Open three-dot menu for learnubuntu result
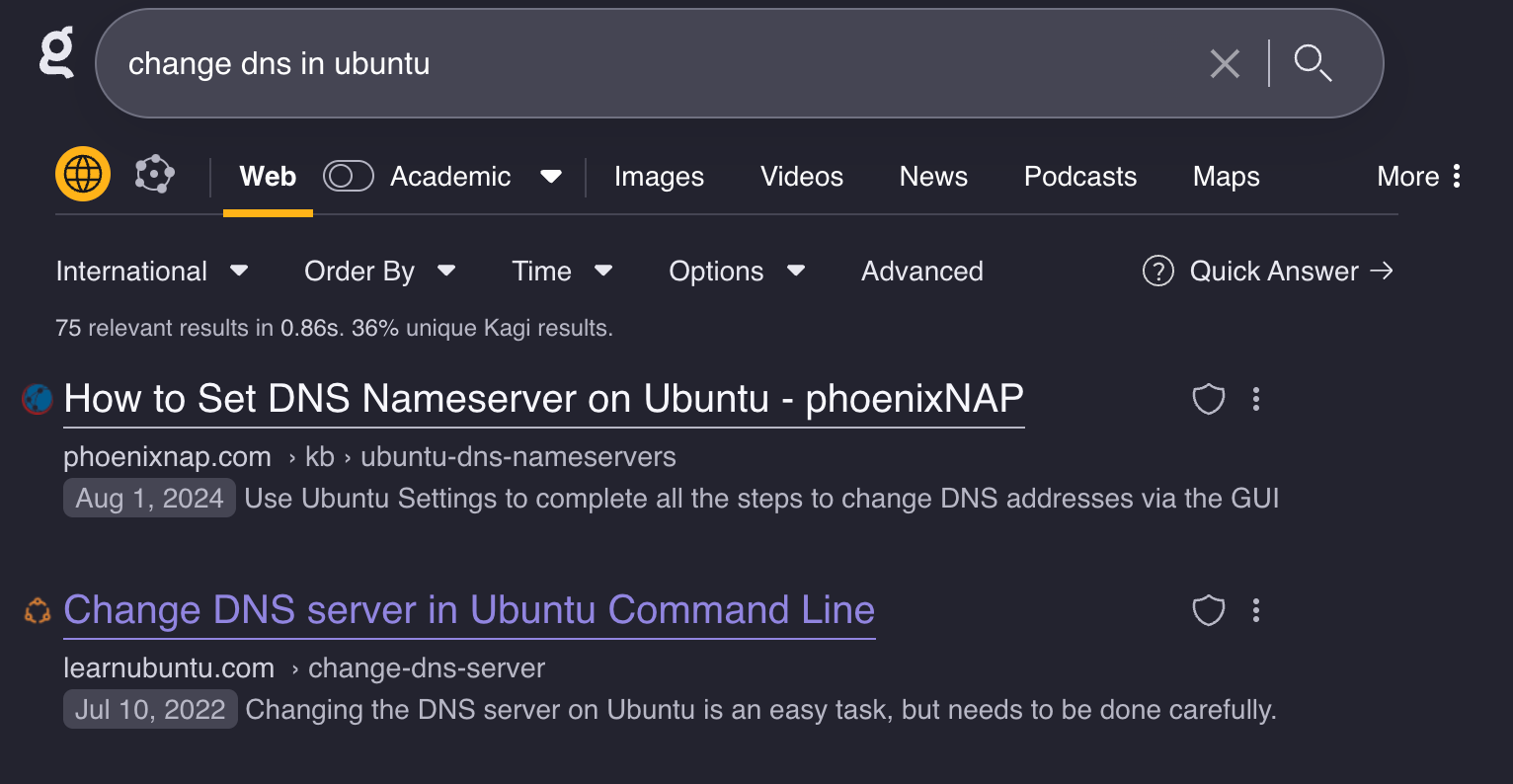 tap(1256, 610)
